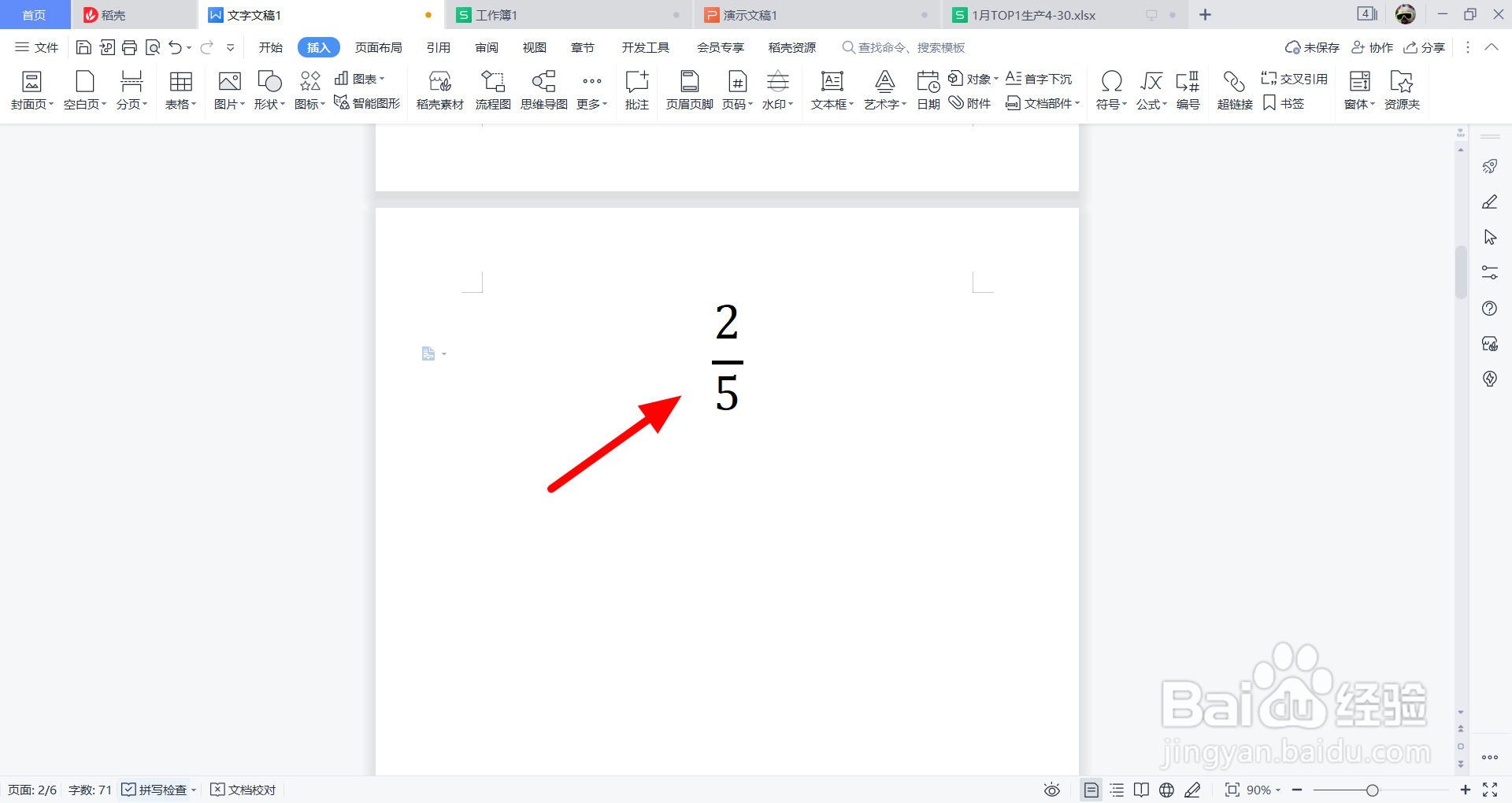Insert a blank page (空白页)

pyautogui.click(x=84, y=90)
